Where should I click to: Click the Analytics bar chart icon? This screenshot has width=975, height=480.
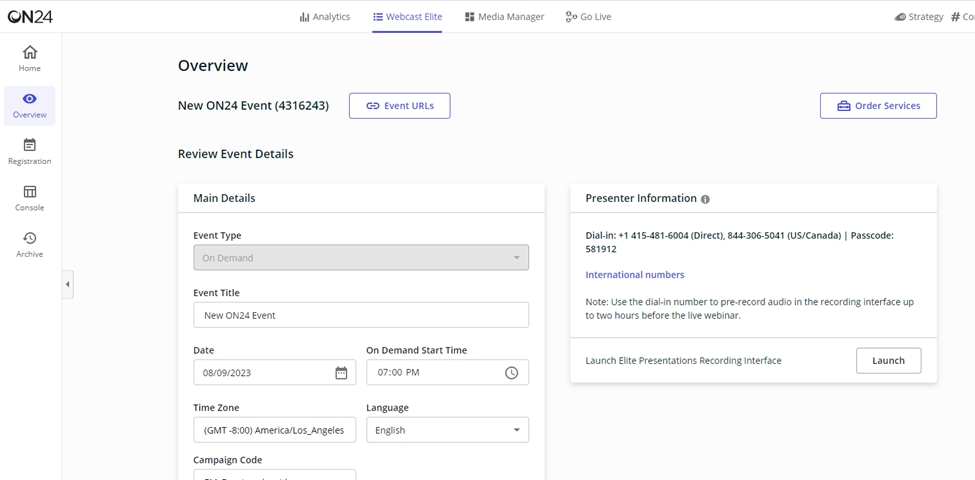pos(304,17)
